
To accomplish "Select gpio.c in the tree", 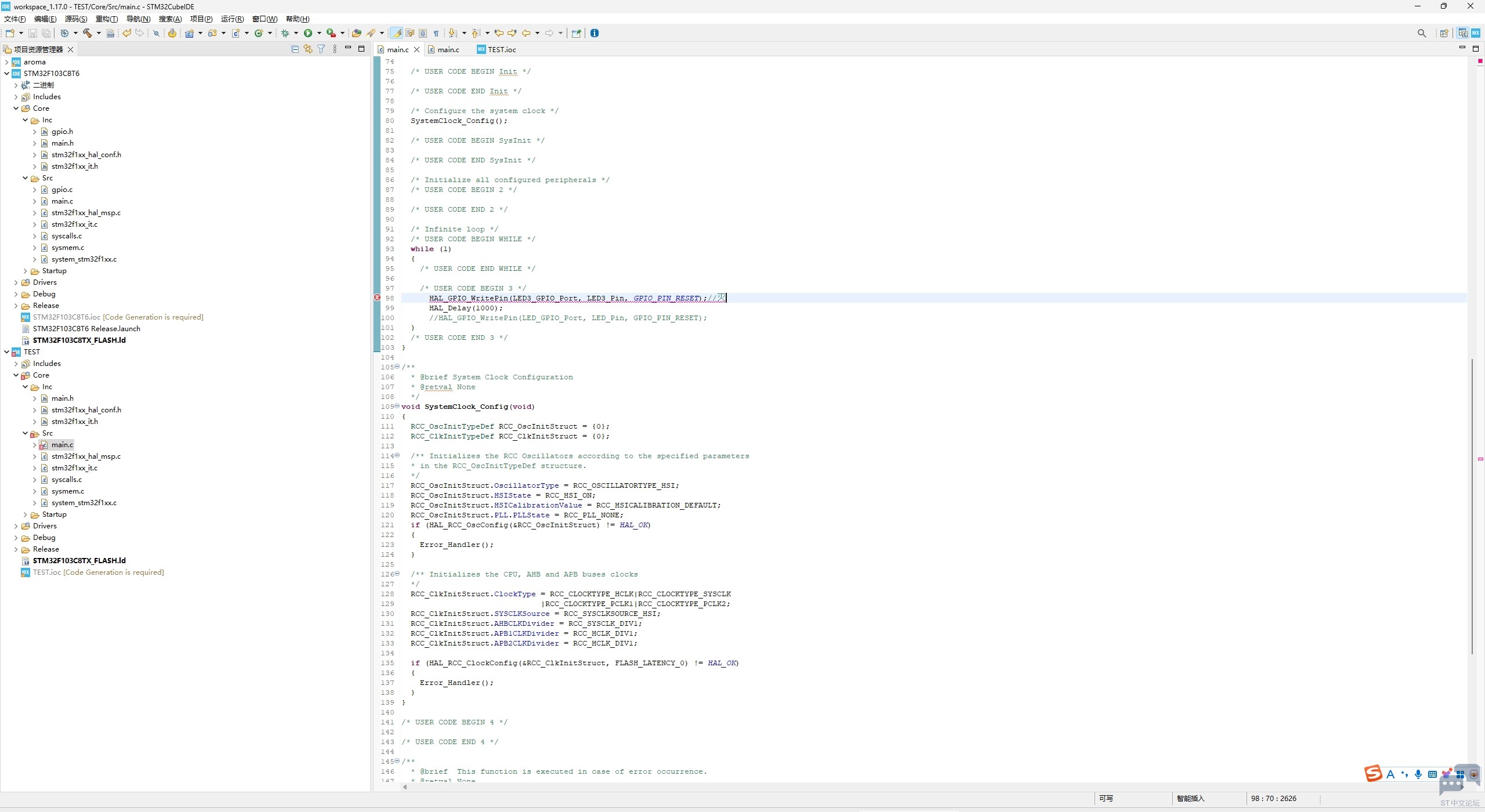I will click(61, 190).
